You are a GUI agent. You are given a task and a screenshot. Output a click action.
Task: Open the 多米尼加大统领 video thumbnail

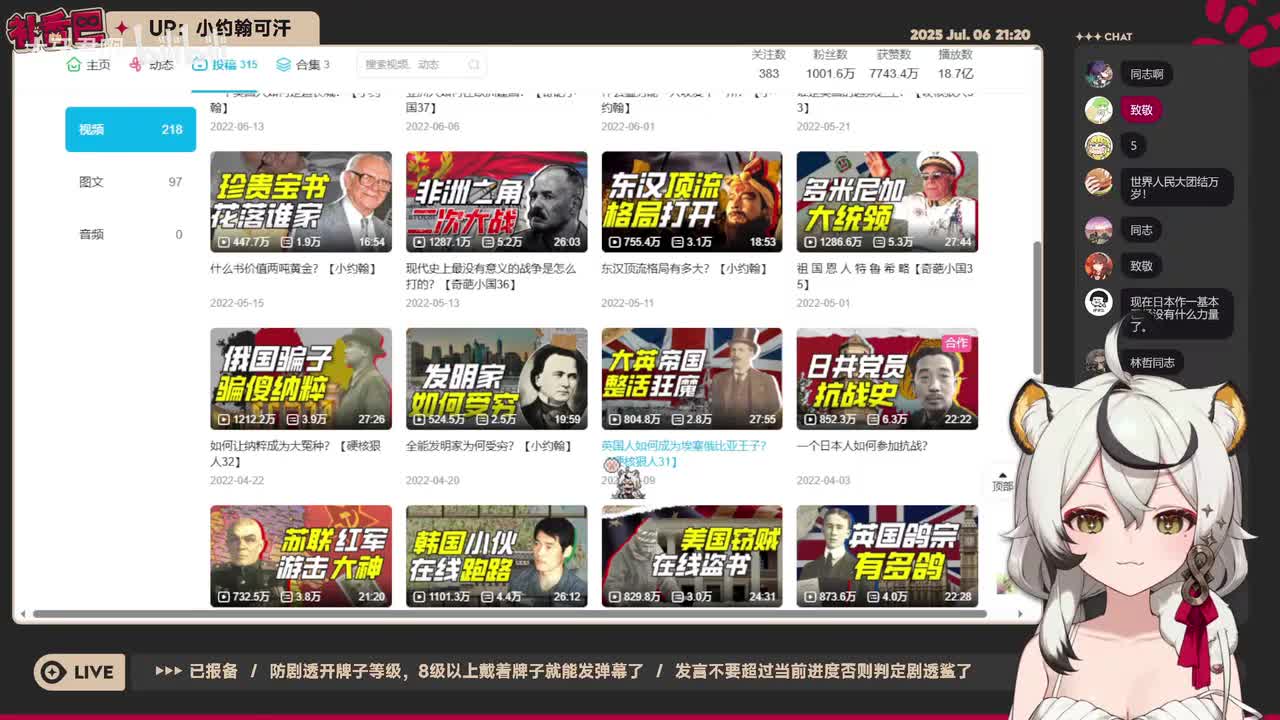tap(887, 202)
